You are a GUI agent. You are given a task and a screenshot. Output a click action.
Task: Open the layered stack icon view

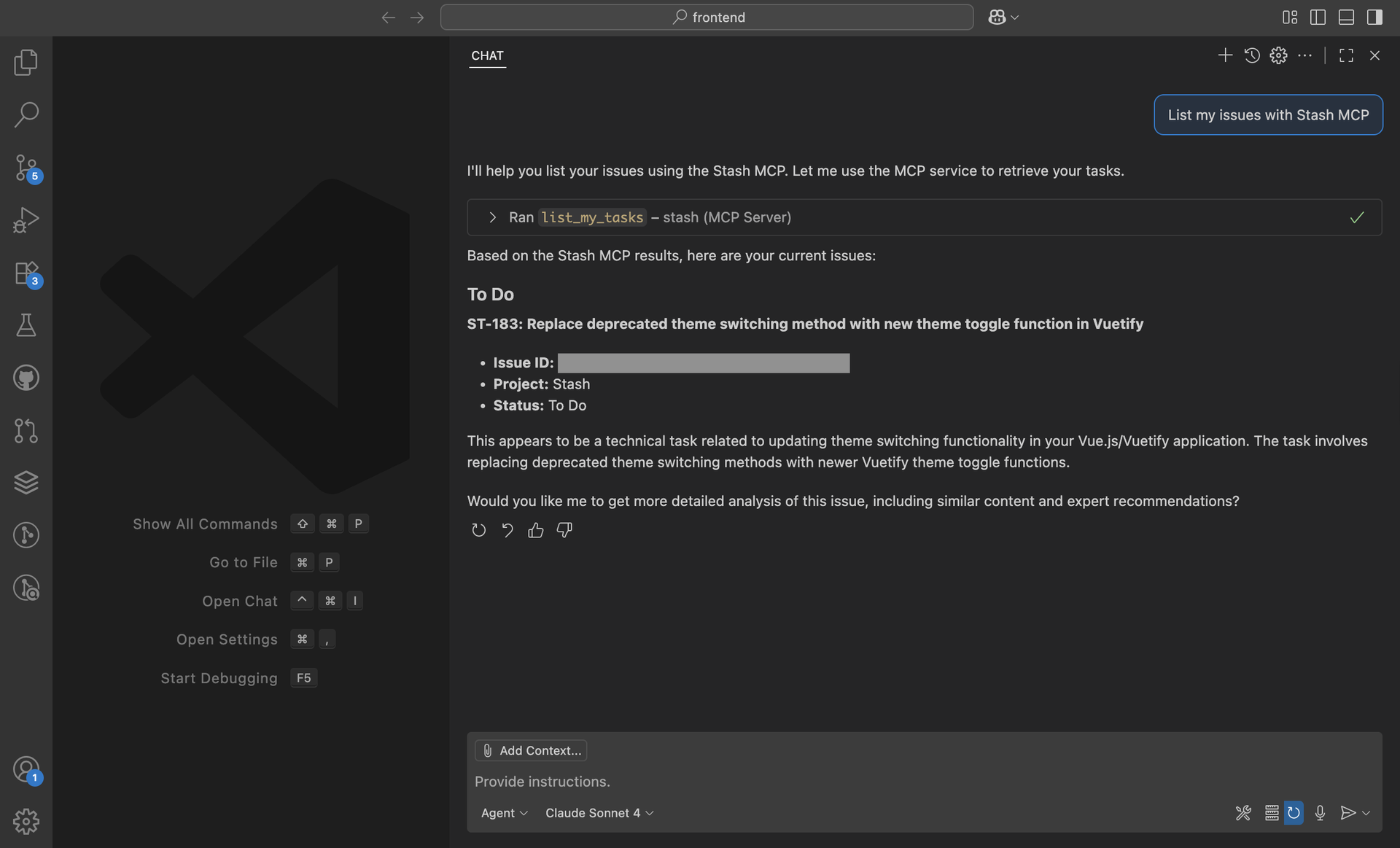pos(26,483)
